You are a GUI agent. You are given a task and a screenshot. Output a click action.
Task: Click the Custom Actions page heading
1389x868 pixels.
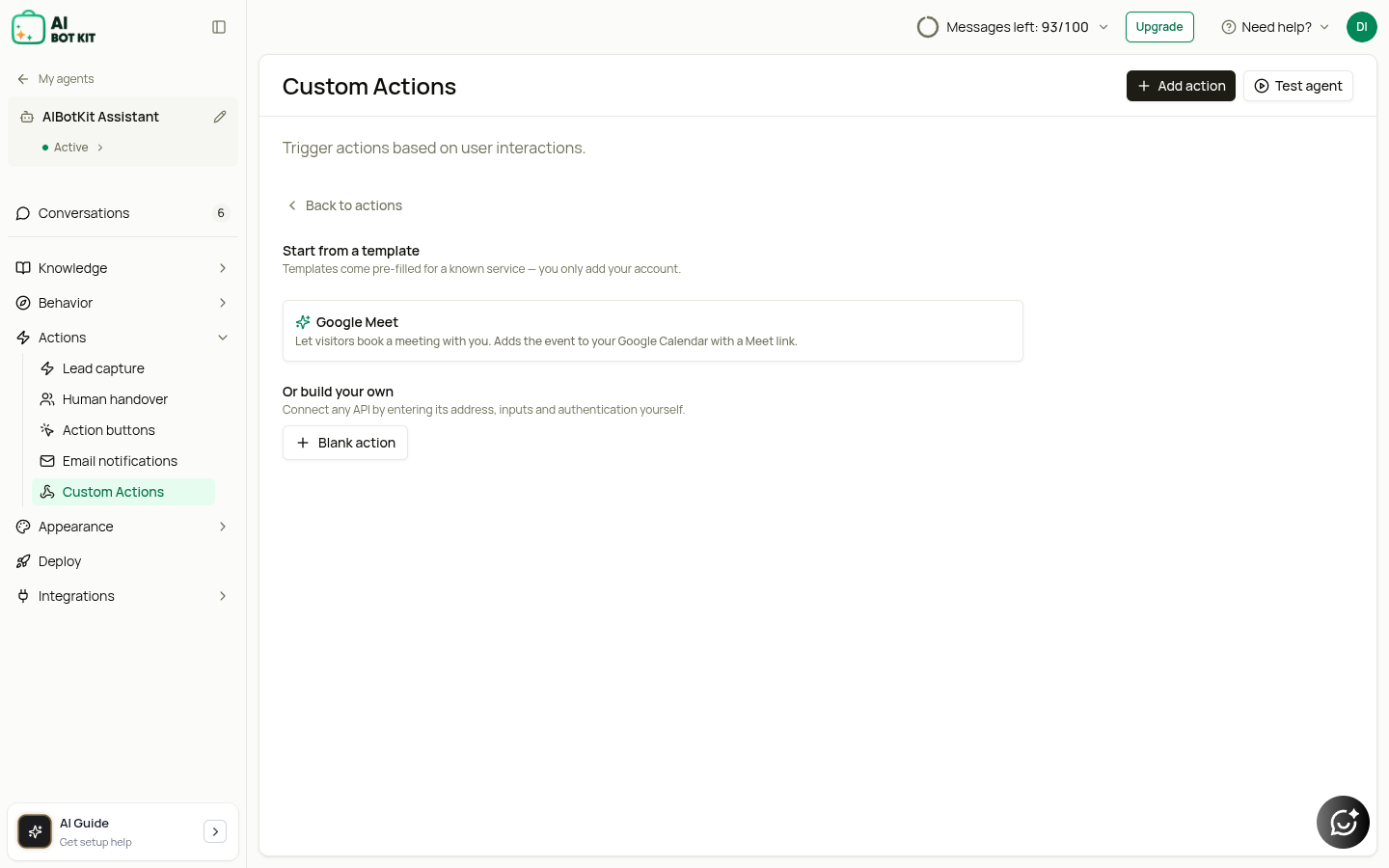pos(369,86)
